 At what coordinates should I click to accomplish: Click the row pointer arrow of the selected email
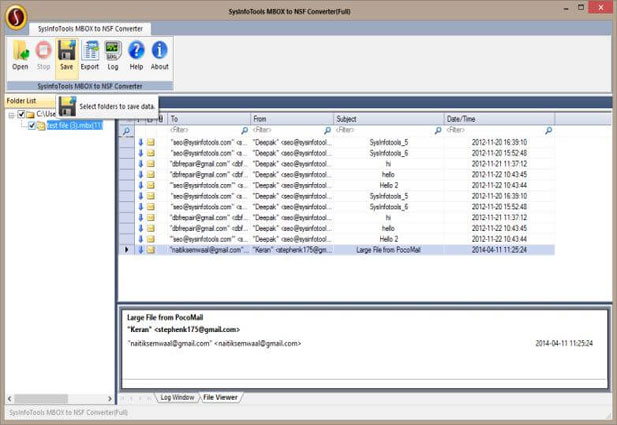coord(126,249)
